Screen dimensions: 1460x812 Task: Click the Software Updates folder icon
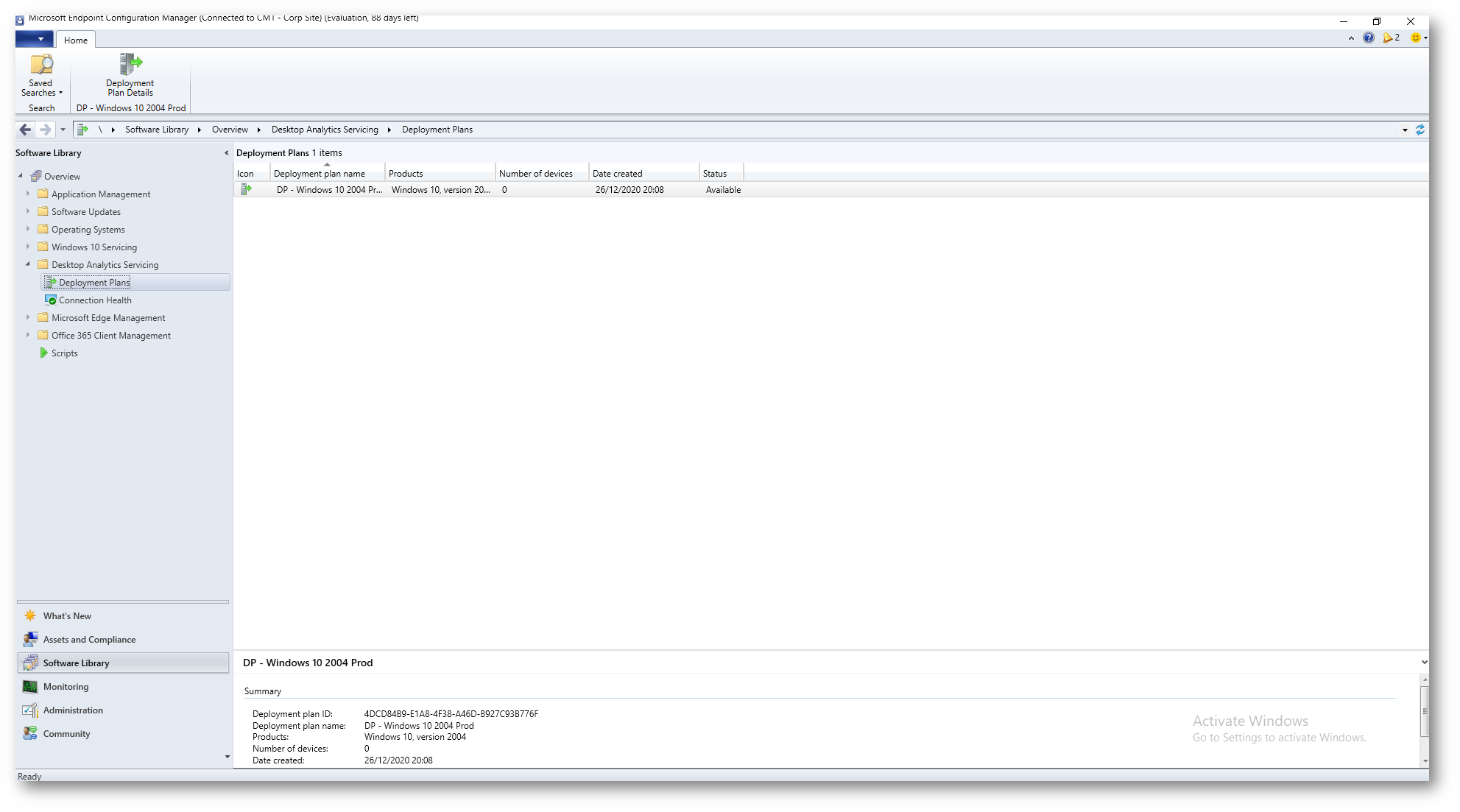click(x=43, y=212)
